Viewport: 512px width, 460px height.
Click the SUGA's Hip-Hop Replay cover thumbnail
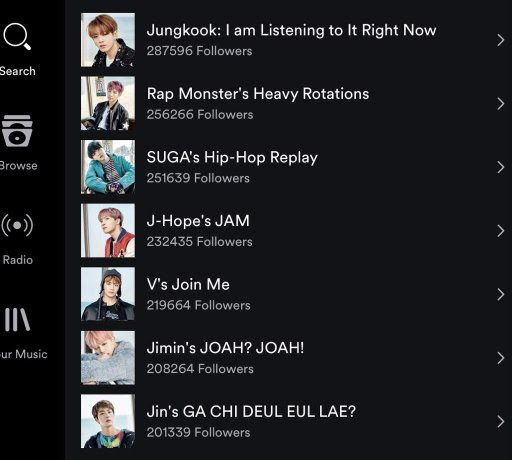108,167
